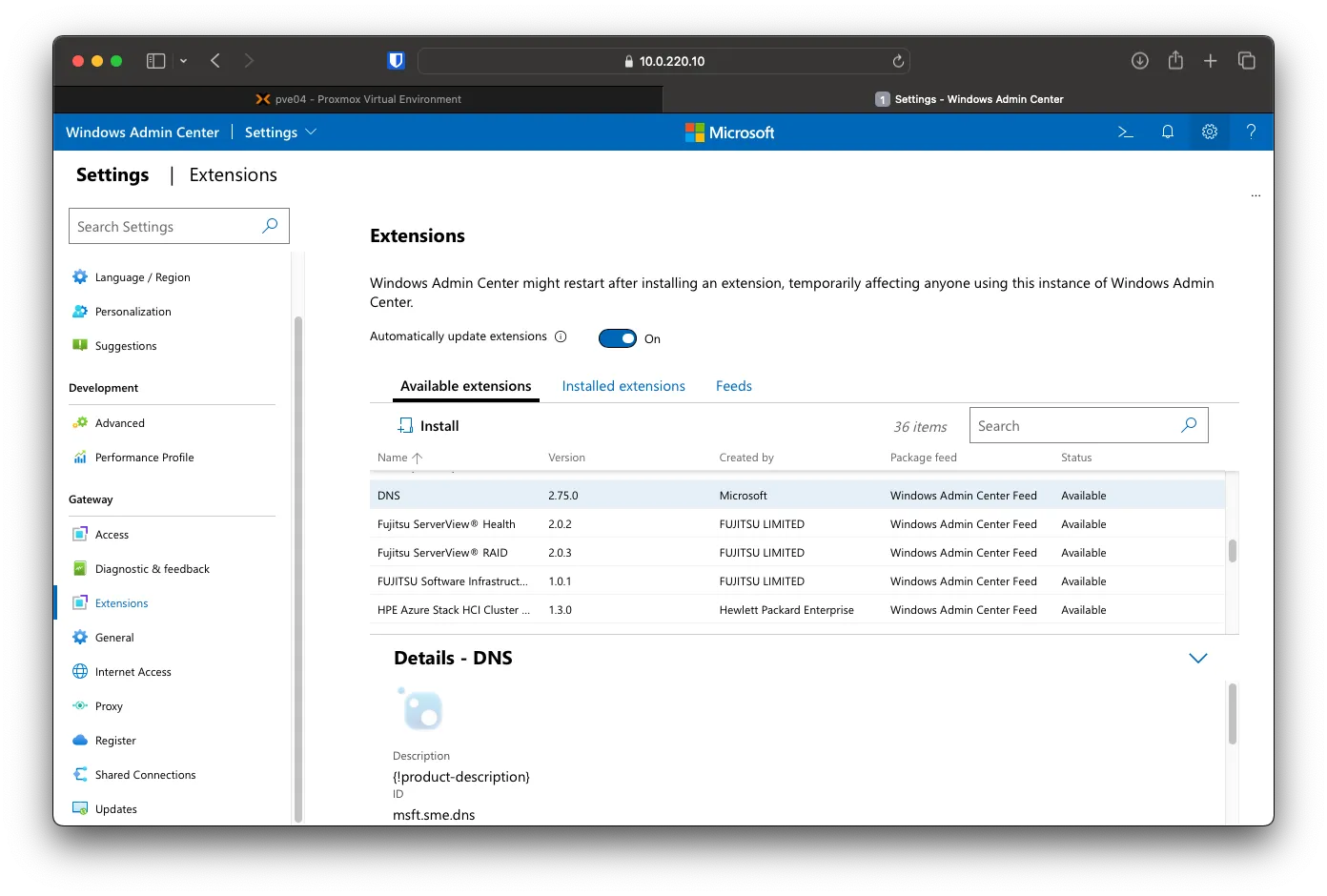The image size is (1327, 896).
Task: Open Safari downloads icon
Action: point(1140,61)
